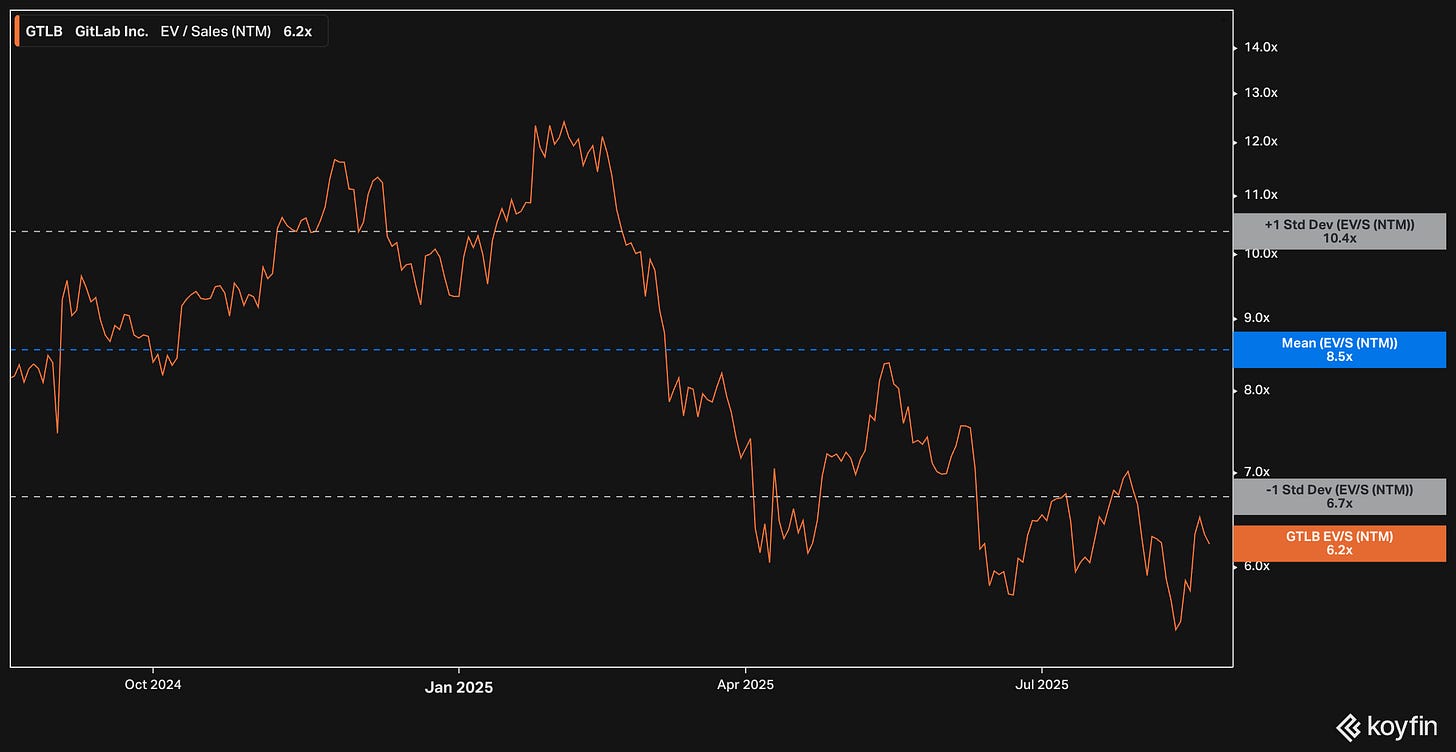1456x752 pixels.
Task: Click the 11.0x y-axis tick
Action: 1262,195
